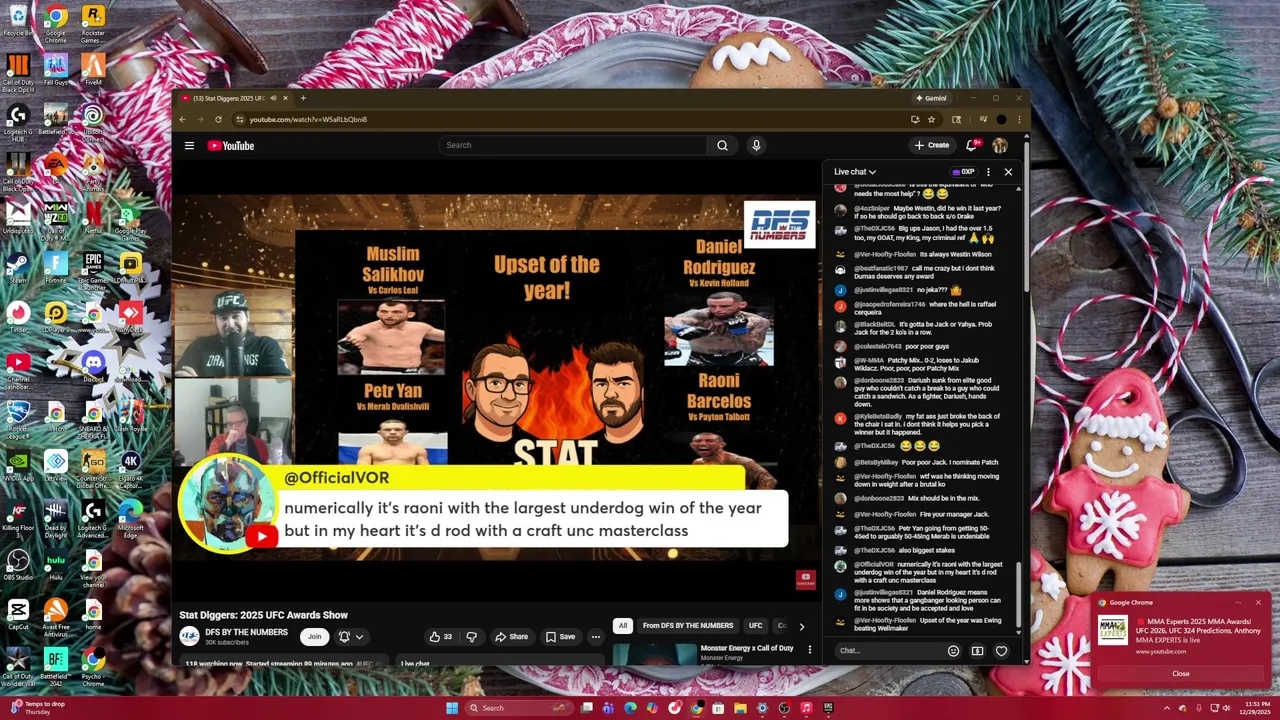The image size is (1280, 720).
Task: Save the video to a playlist
Action: coord(560,637)
